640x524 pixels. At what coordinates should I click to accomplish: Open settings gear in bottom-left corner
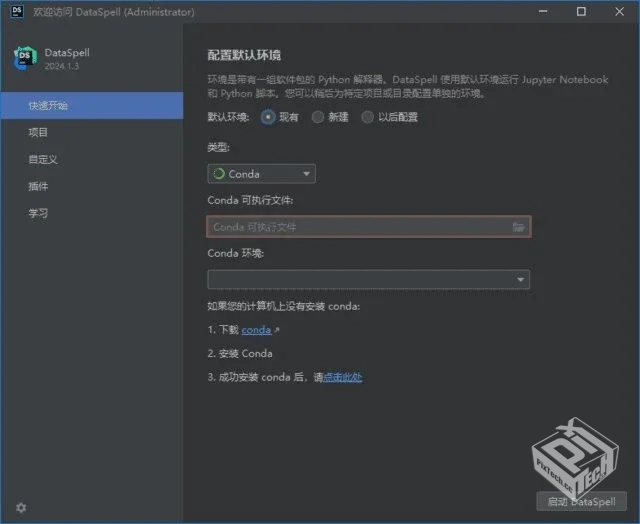tap(21, 507)
